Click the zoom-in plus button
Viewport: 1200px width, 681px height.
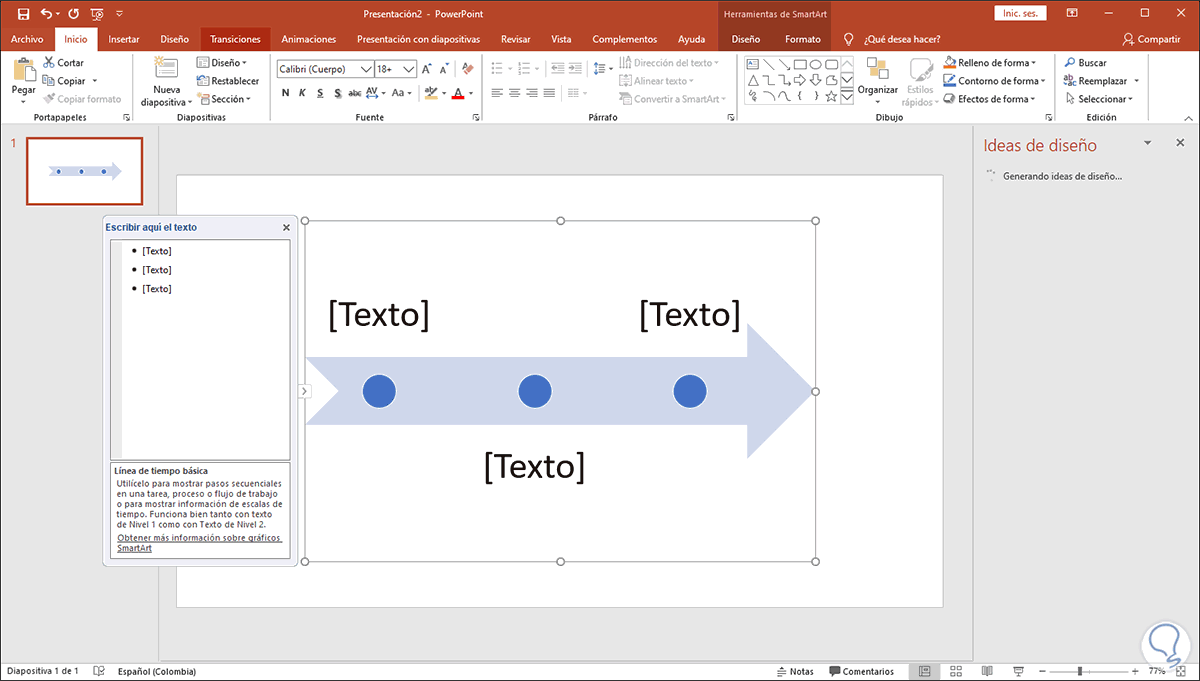click(1135, 671)
